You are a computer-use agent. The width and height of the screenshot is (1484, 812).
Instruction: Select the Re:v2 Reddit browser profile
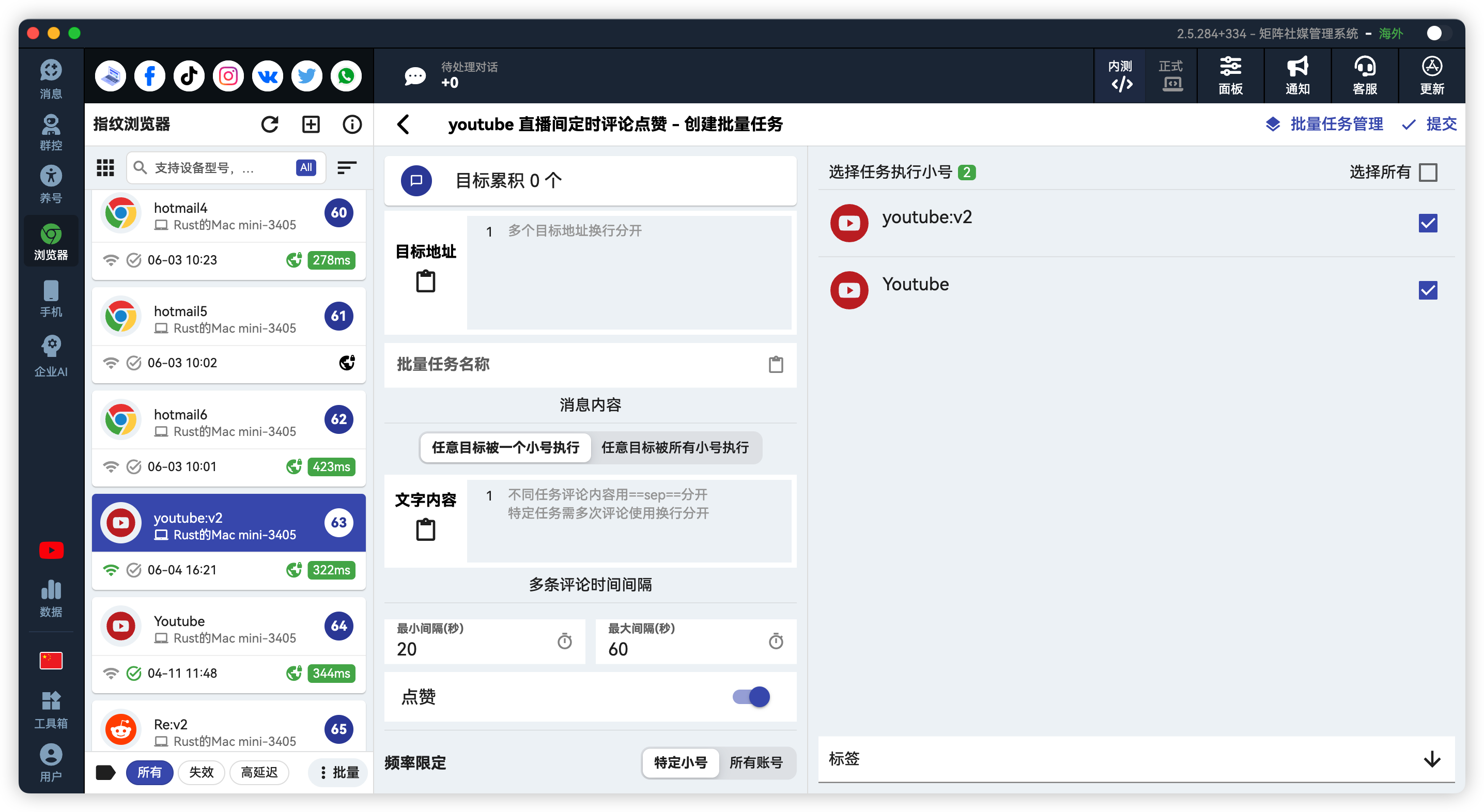click(x=229, y=727)
